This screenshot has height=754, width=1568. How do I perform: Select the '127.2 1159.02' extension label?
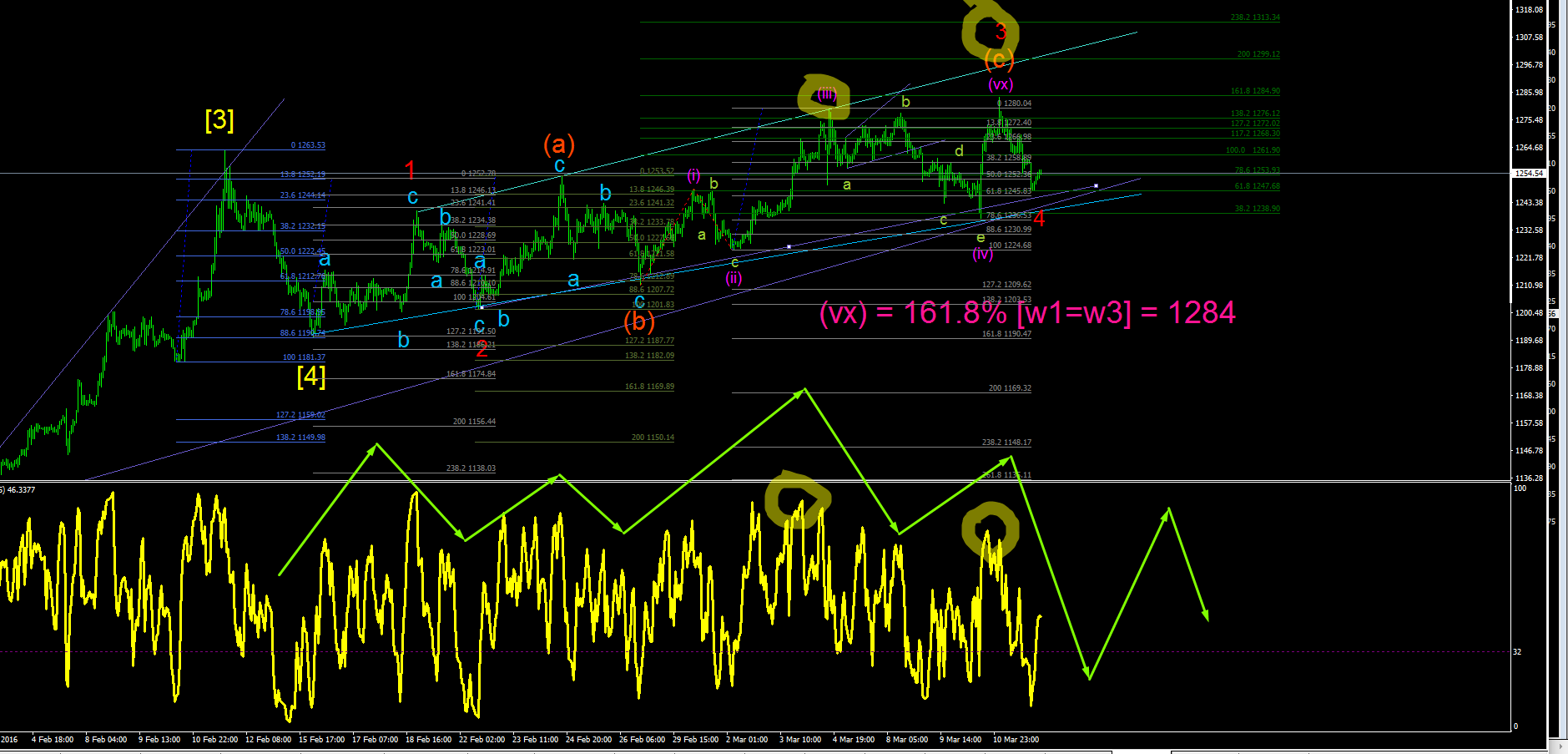point(301,415)
